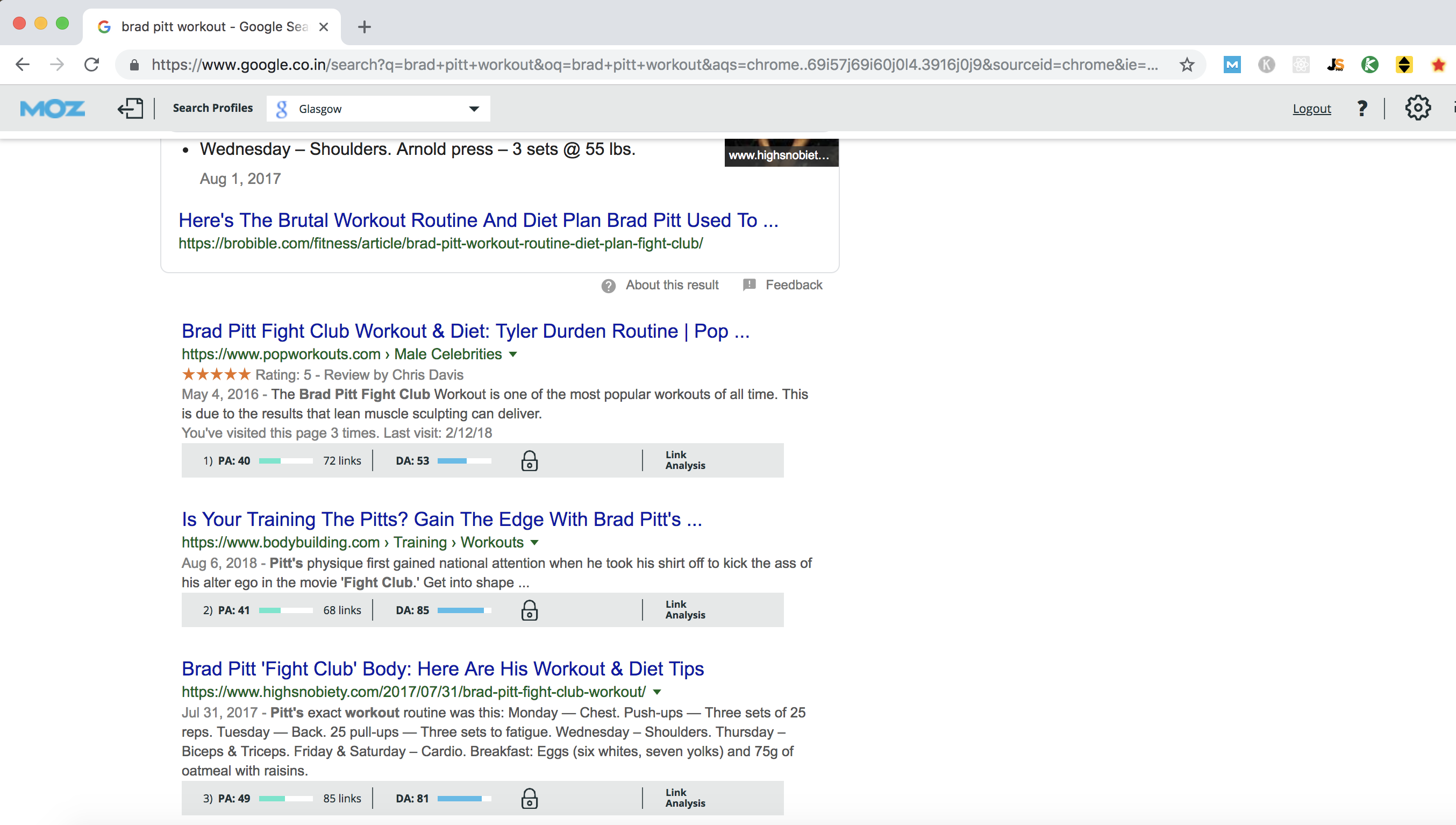Open the red star extension icon

coord(1438,65)
